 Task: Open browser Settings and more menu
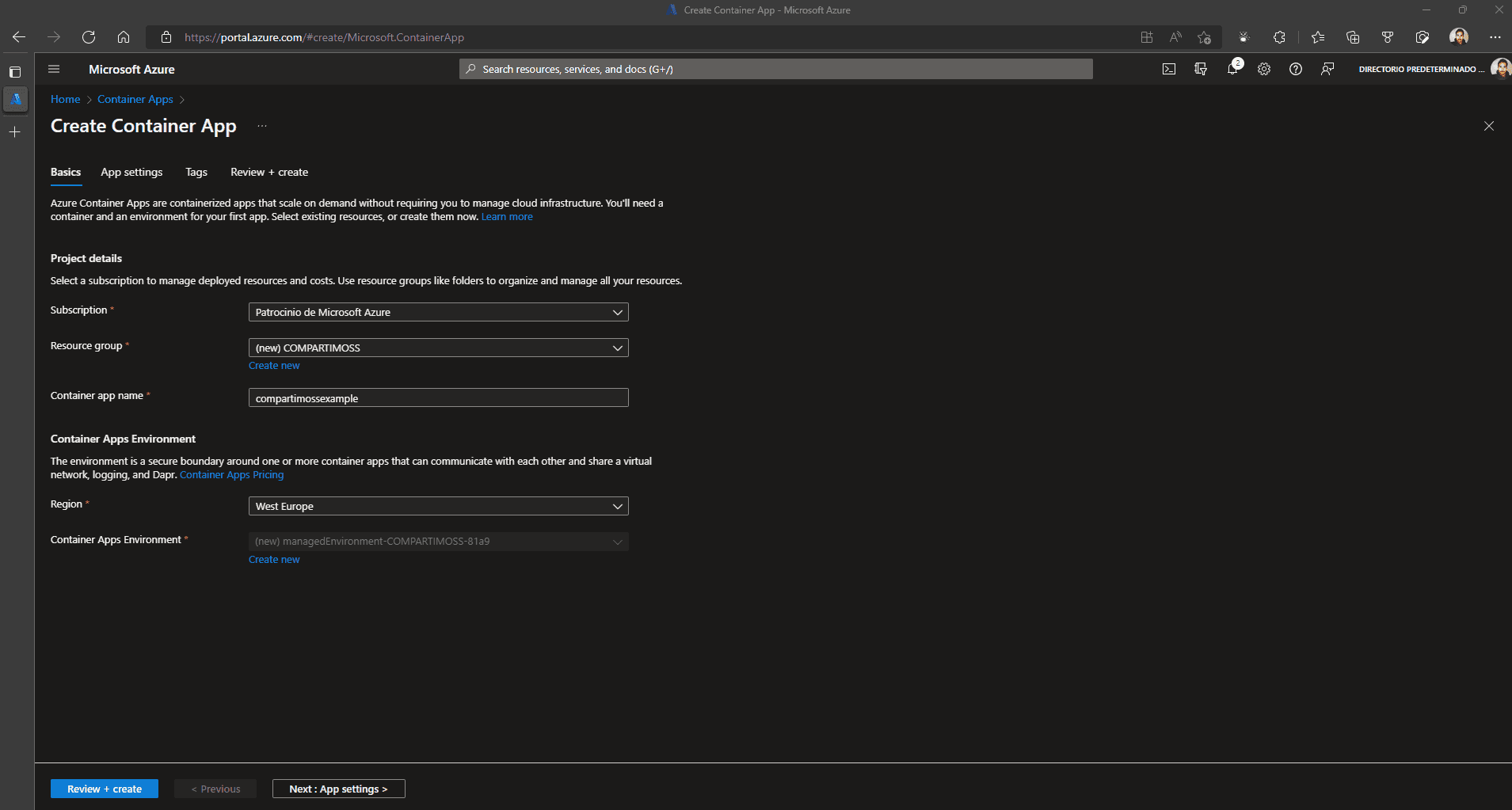pyautogui.click(x=1495, y=37)
